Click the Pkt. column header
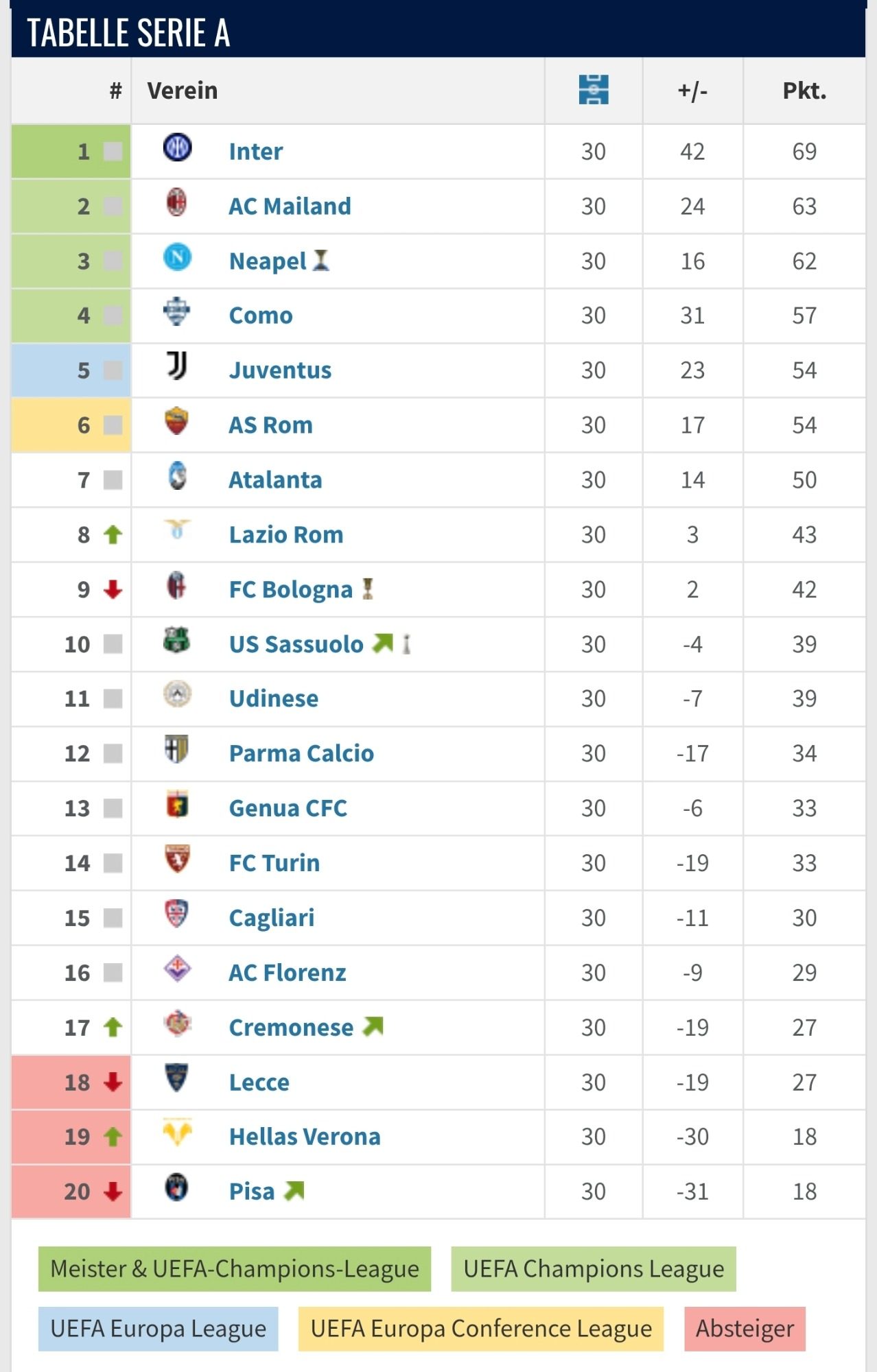This screenshot has height=1372, width=877. click(804, 91)
